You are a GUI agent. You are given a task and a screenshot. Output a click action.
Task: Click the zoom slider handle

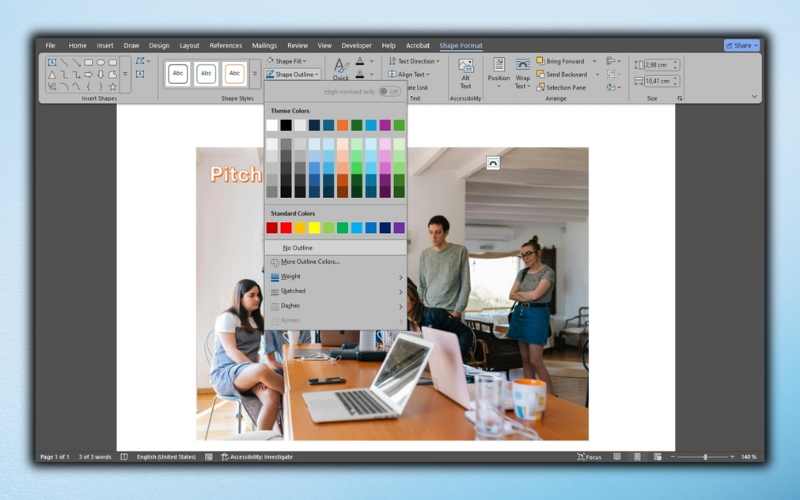tap(705, 457)
